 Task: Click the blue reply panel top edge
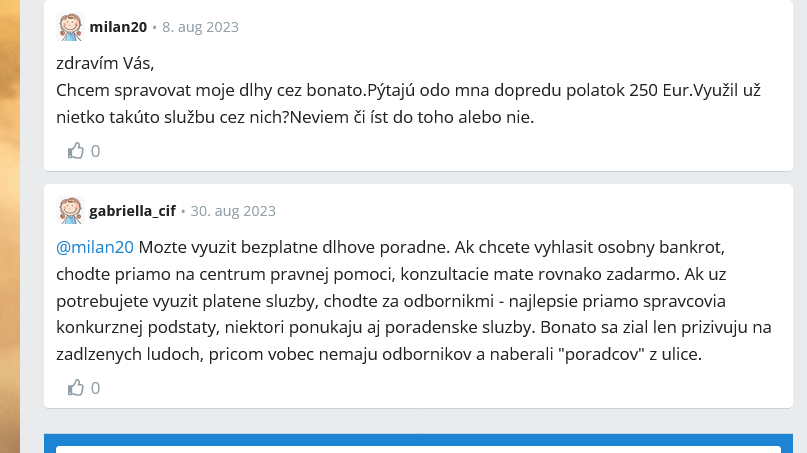point(418,437)
